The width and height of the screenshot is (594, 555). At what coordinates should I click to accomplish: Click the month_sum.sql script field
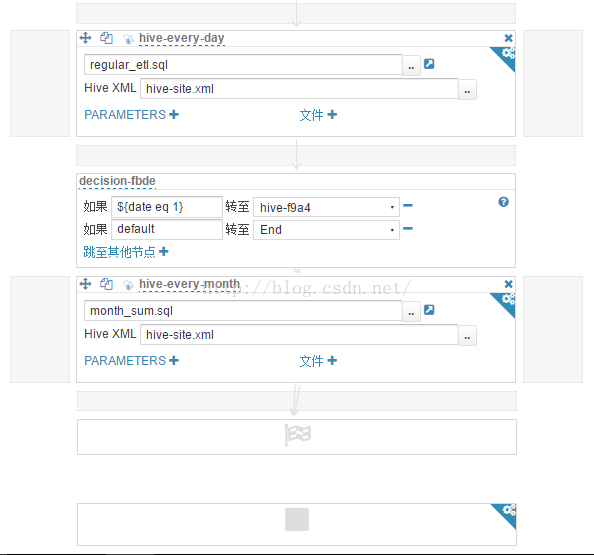pyautogui.click(x=243, y=311)
